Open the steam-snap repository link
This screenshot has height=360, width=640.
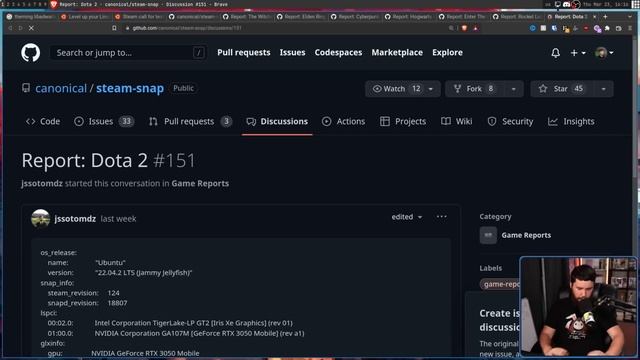click(x=130, y=88)
